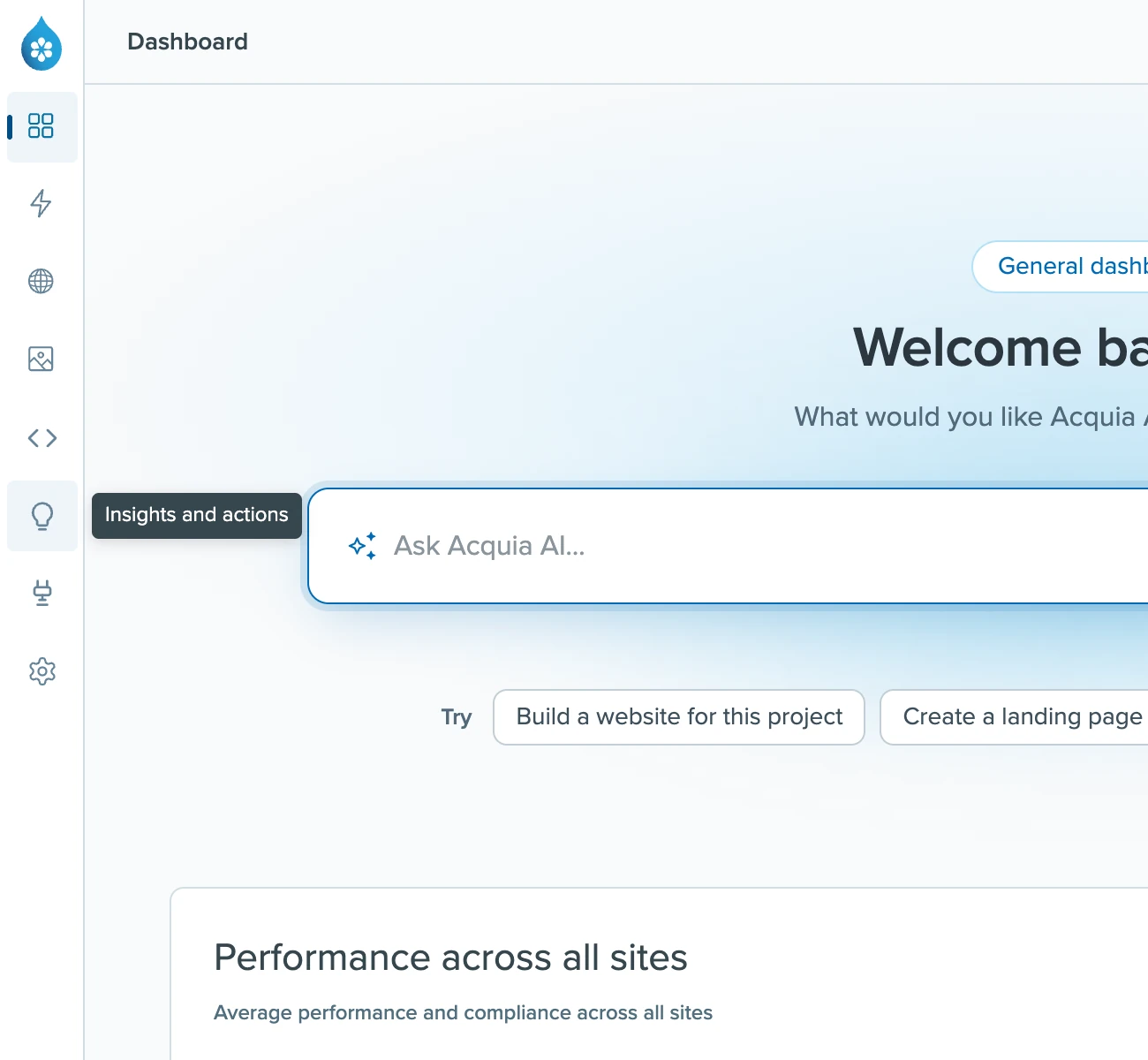Open the settings gear icon in sidebar
1148x1060 pixels.
click(x=42, y=671)
